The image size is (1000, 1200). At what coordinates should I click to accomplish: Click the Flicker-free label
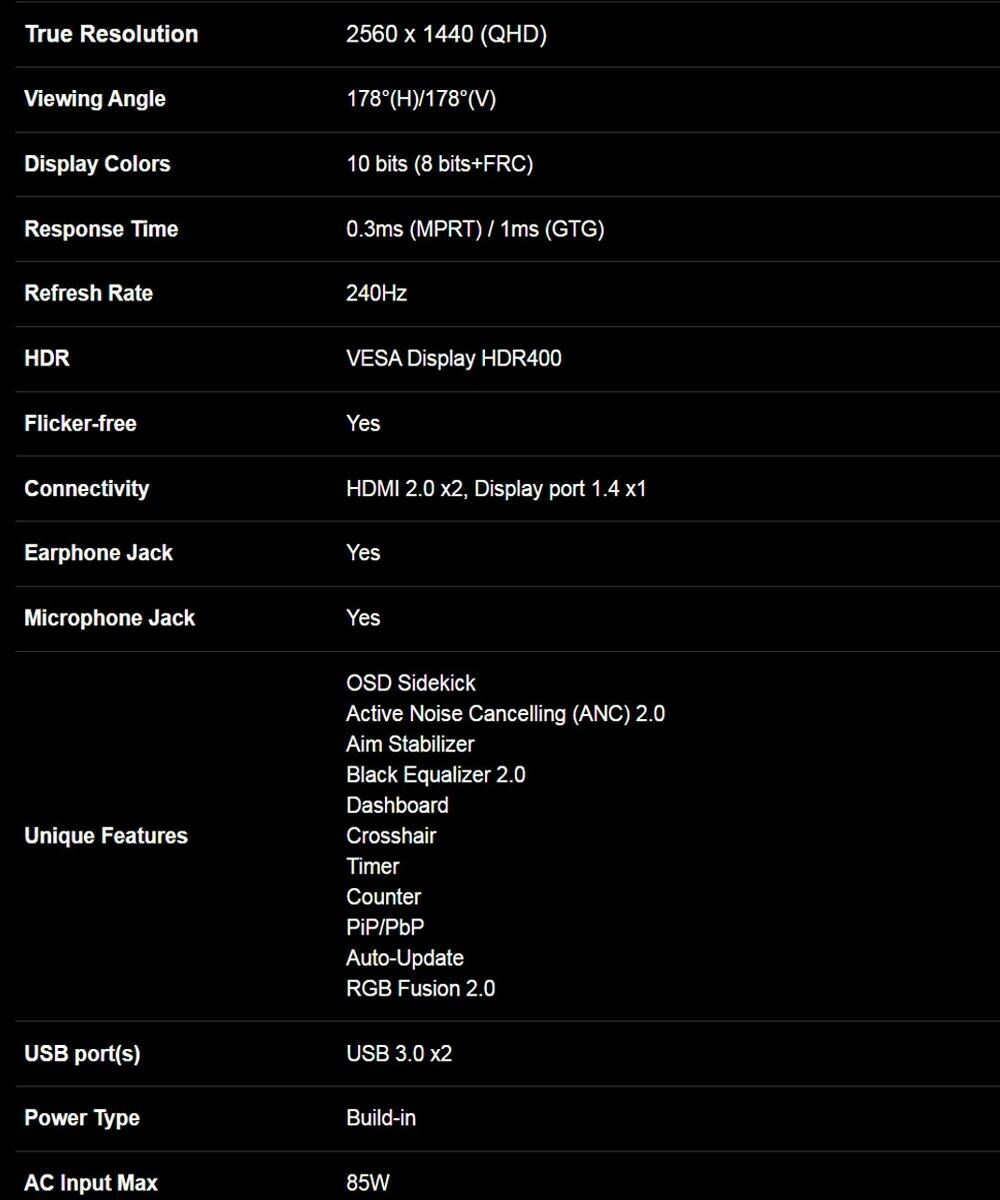80,423
